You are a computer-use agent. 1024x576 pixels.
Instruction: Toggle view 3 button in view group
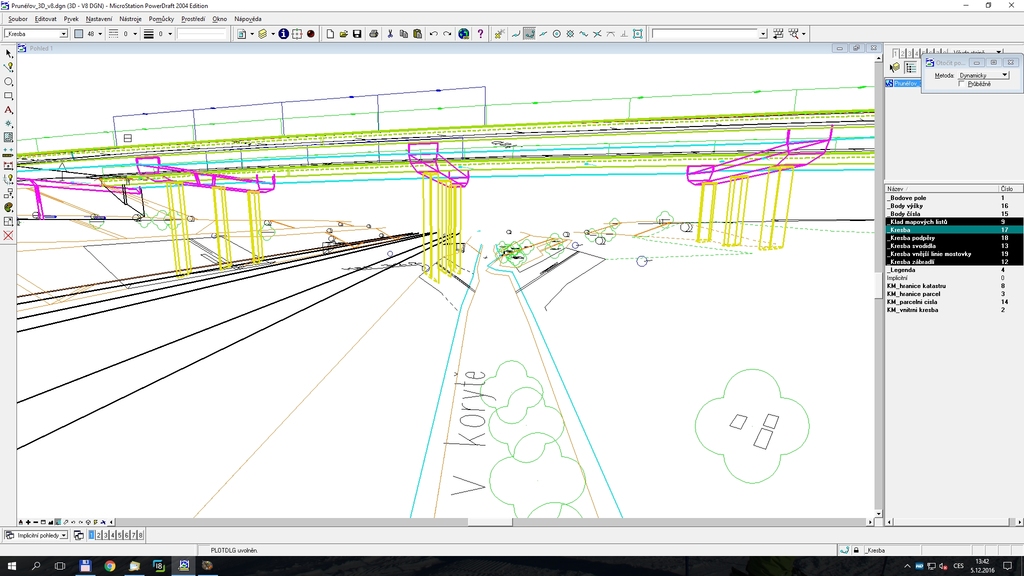pos(106,535)
